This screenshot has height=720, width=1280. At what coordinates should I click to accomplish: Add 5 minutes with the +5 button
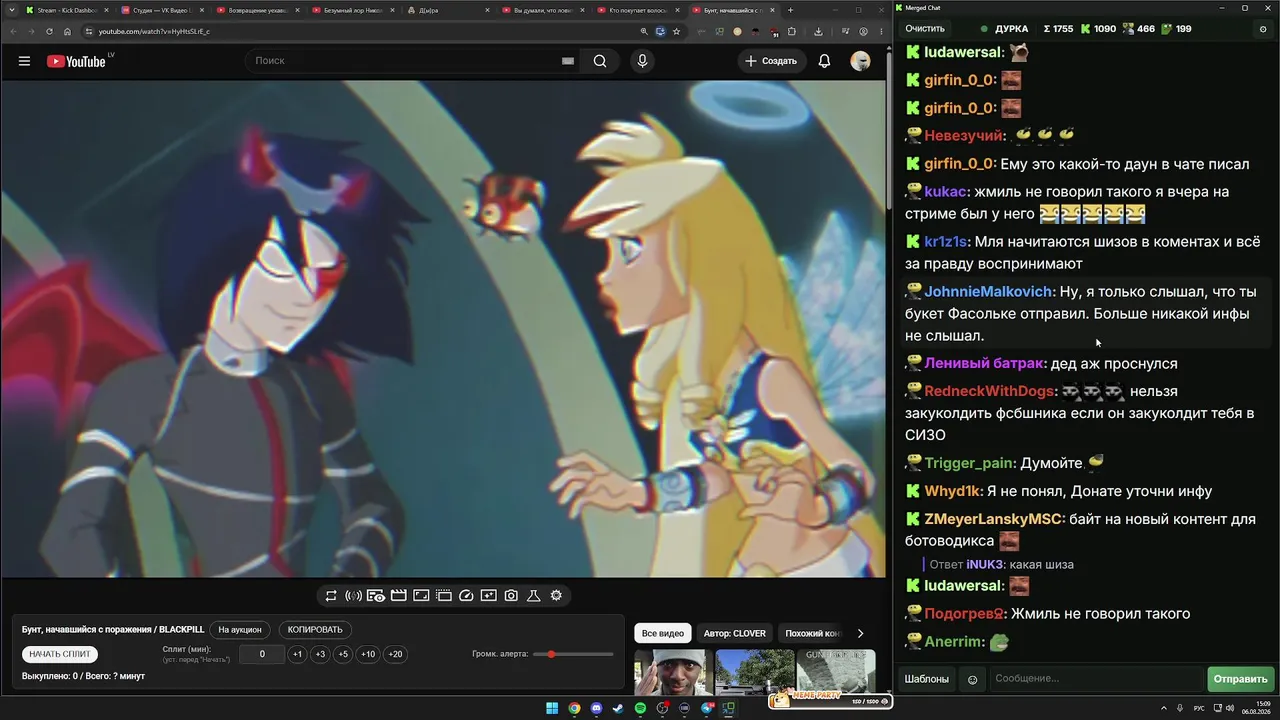click(x=343, y=654)
